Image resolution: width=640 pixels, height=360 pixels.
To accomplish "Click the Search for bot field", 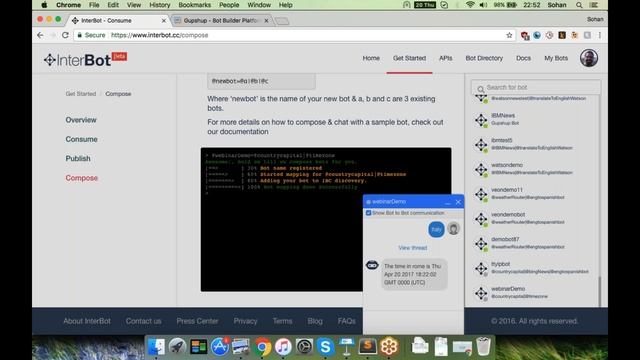I will pyautogui.click(x=536, y=87).
